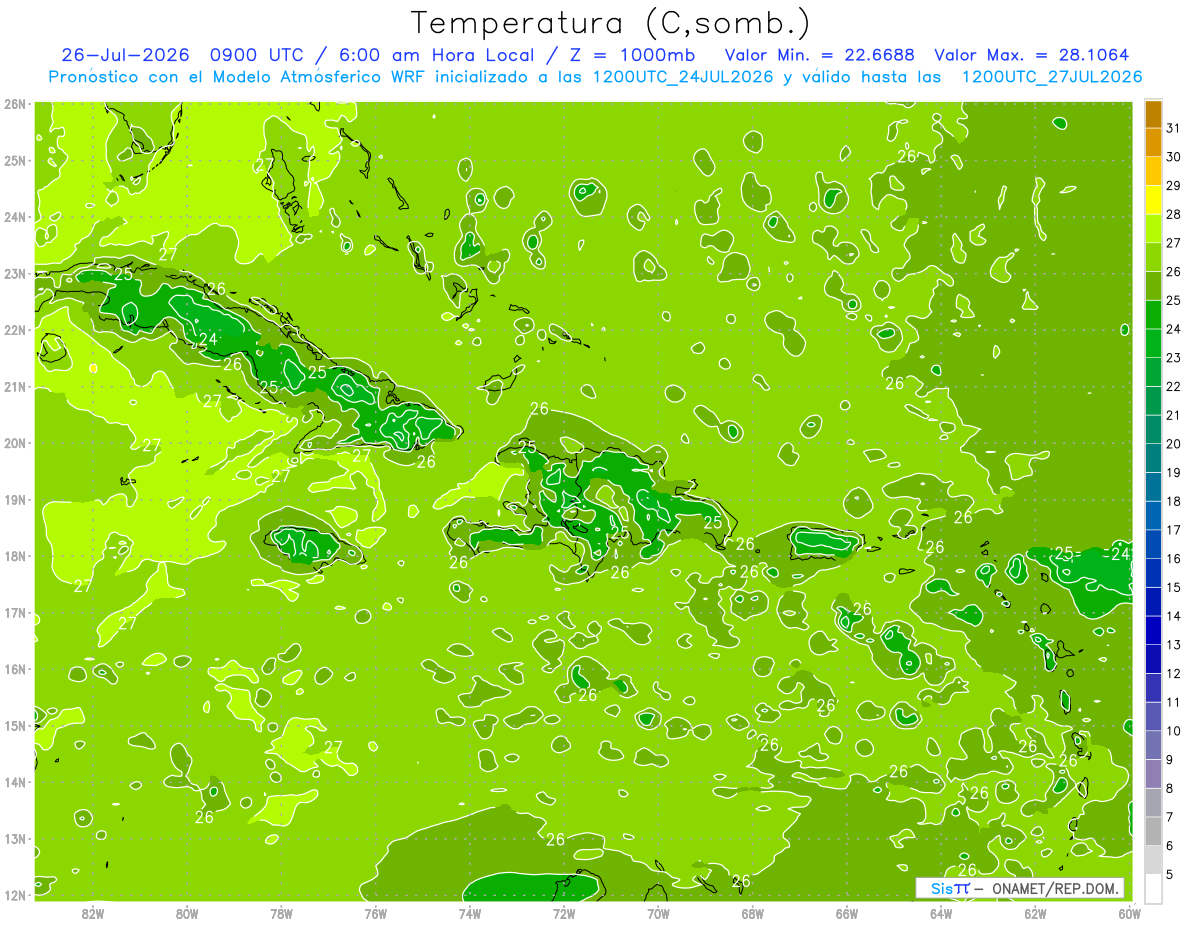
Task: Click the "24N" latitude axis label
Action: pyautogui.click(x=15, y=217)
